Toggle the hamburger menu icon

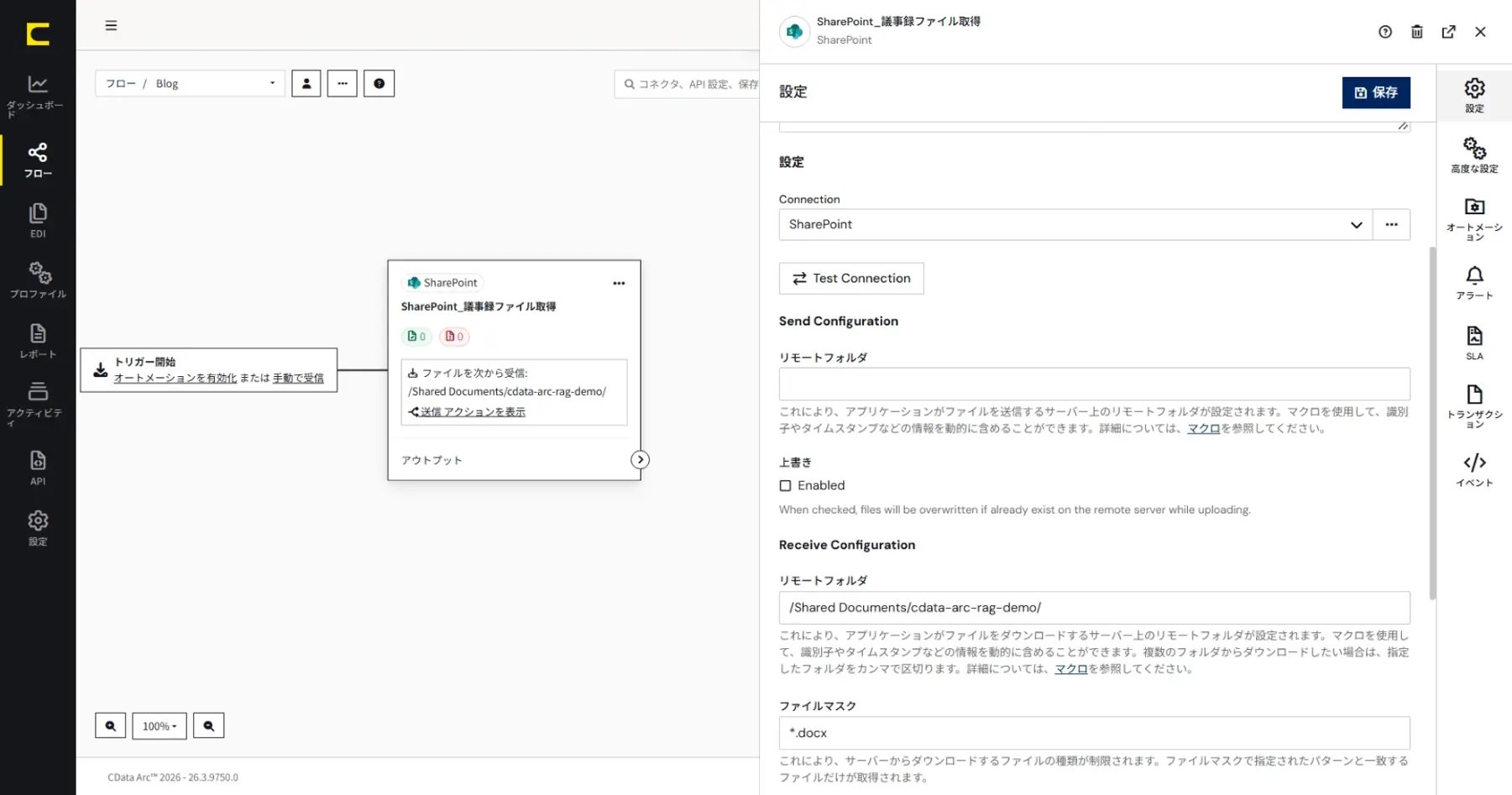tap(111, 25)
